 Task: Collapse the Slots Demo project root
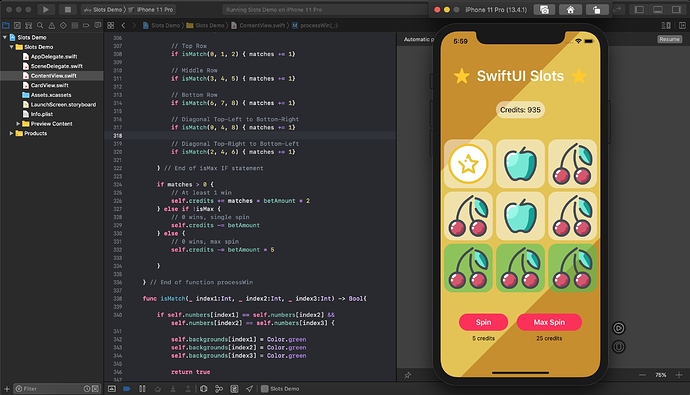pyautogui.click(x=5, y=37)
